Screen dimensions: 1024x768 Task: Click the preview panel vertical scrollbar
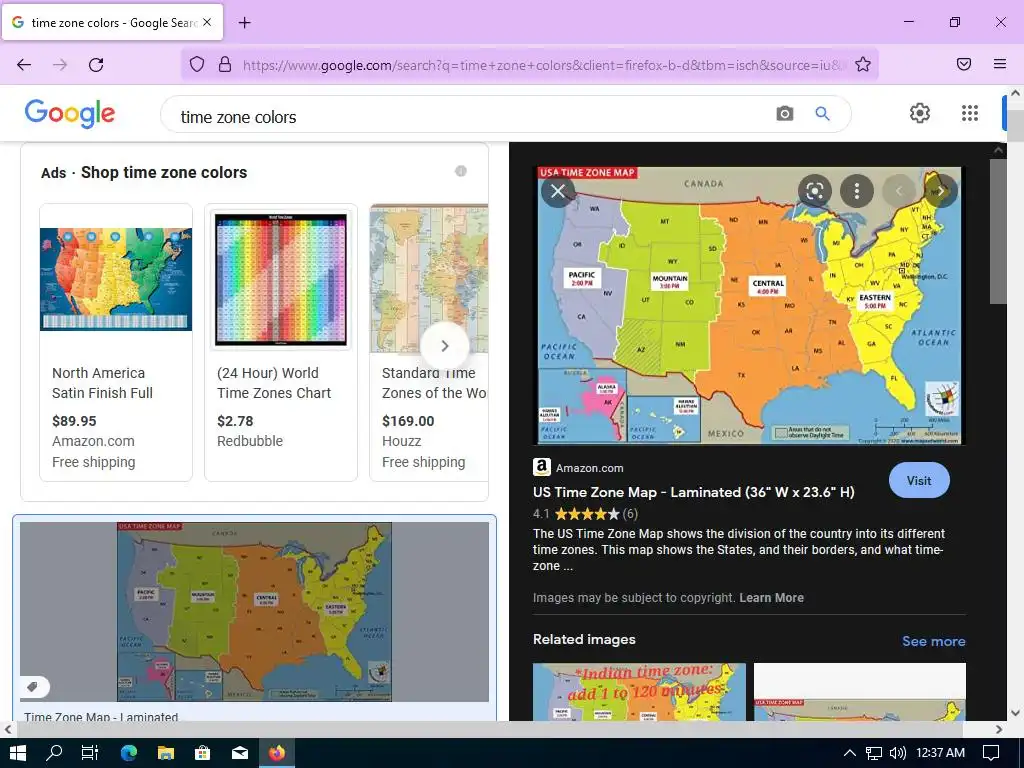tap(998, 231)
